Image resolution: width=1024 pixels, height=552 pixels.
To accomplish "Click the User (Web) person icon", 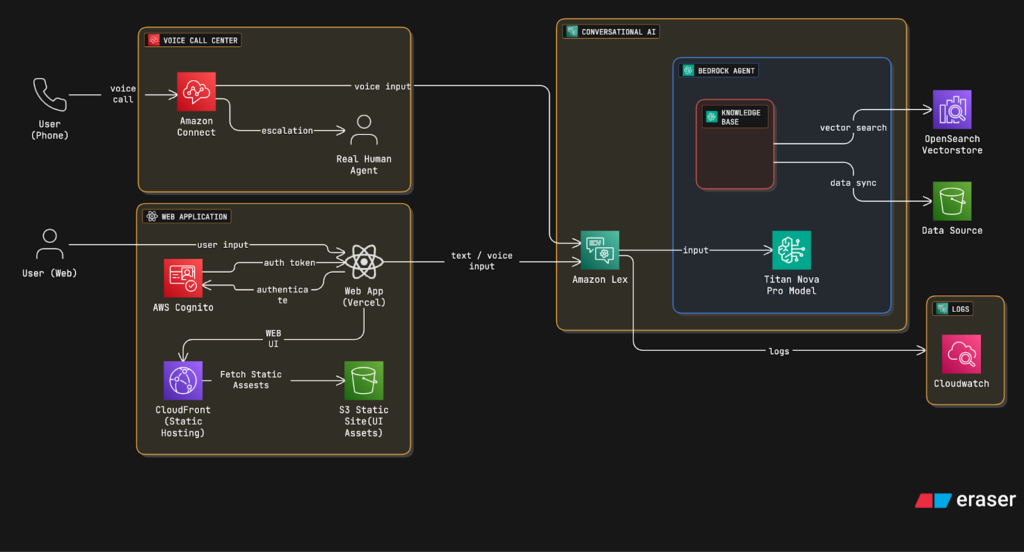I will (x=49, y=245).
